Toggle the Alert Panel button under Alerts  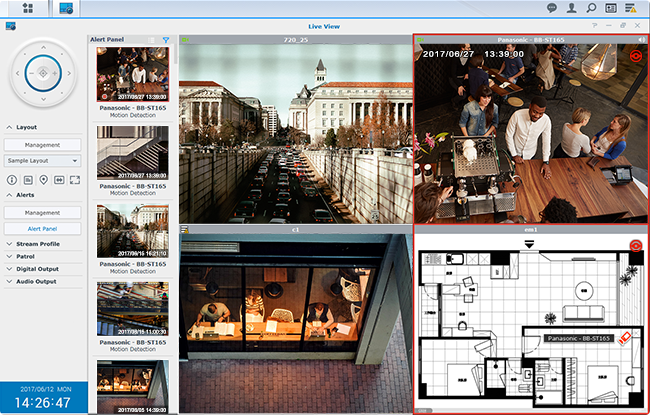42,228
